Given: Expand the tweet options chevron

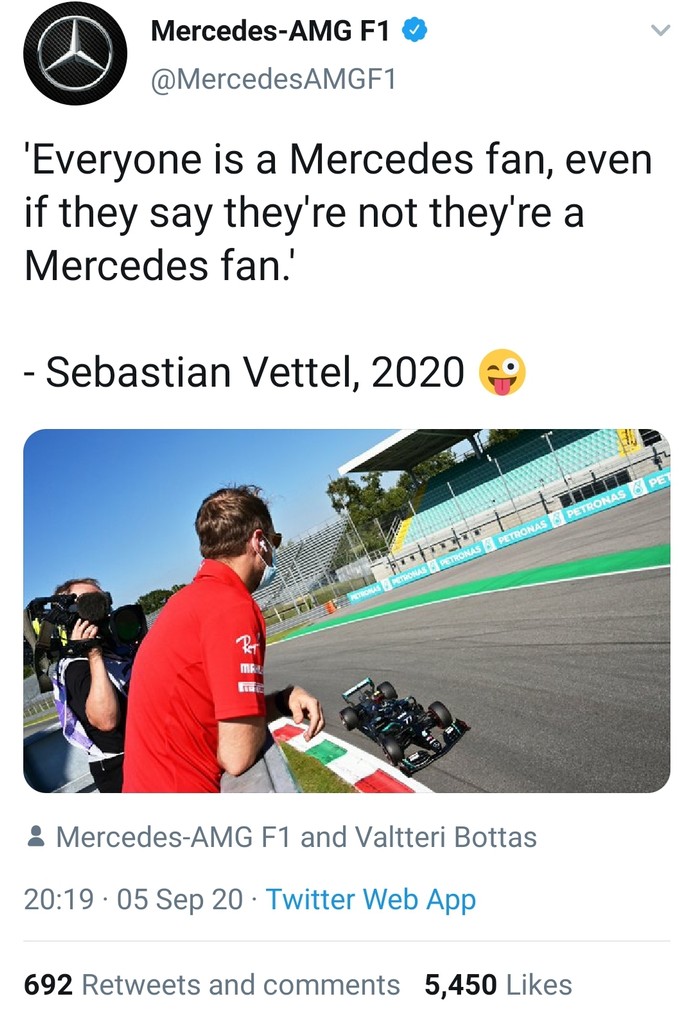Looking at the screenshot, I should (659, 31).
